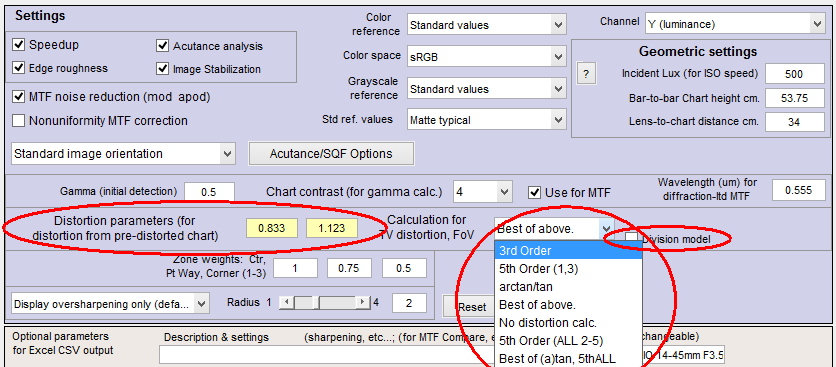Open Standard image orientation dropdown
This screenshot has width=836, height=367.
click(123, 154)
